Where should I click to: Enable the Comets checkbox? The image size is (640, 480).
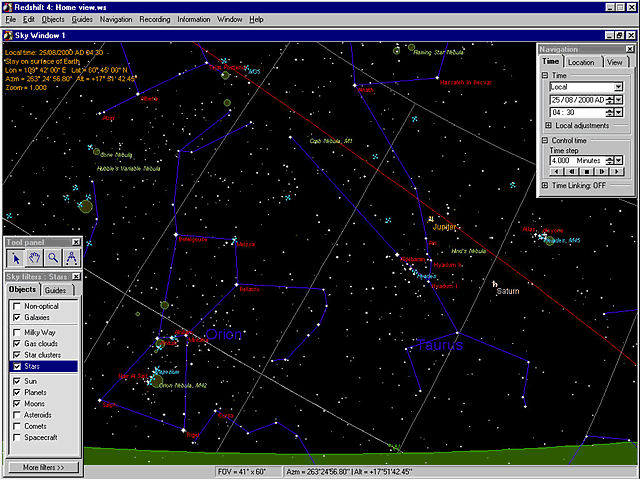(x=17, y=426)
